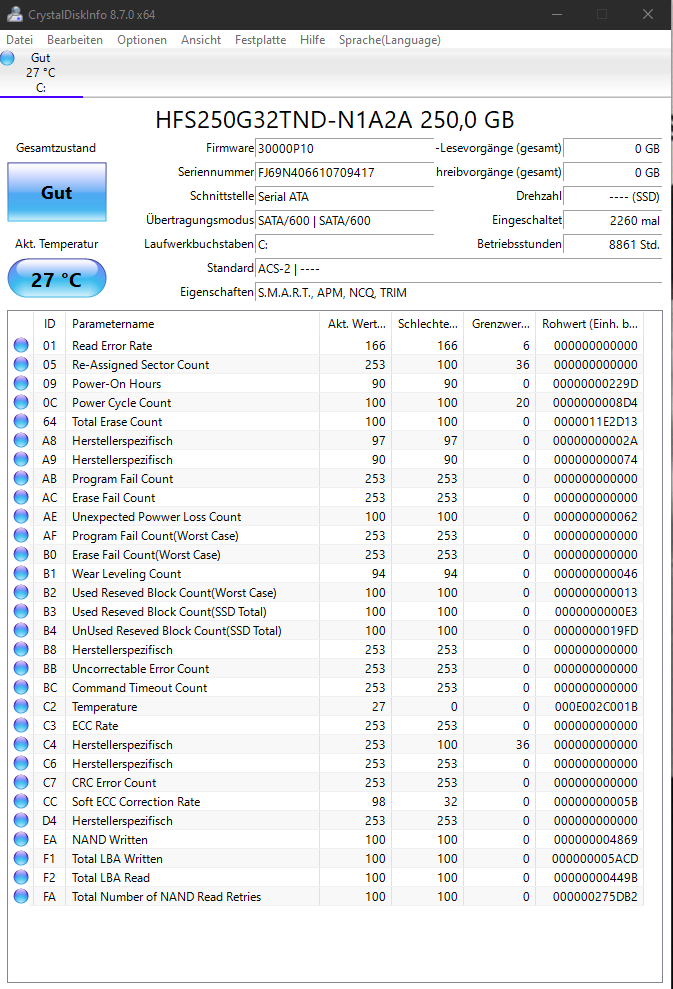Select the 'Used Reseved Block Count(SSD Total)' row text
The image size is (673, 989).
(169, 612)
